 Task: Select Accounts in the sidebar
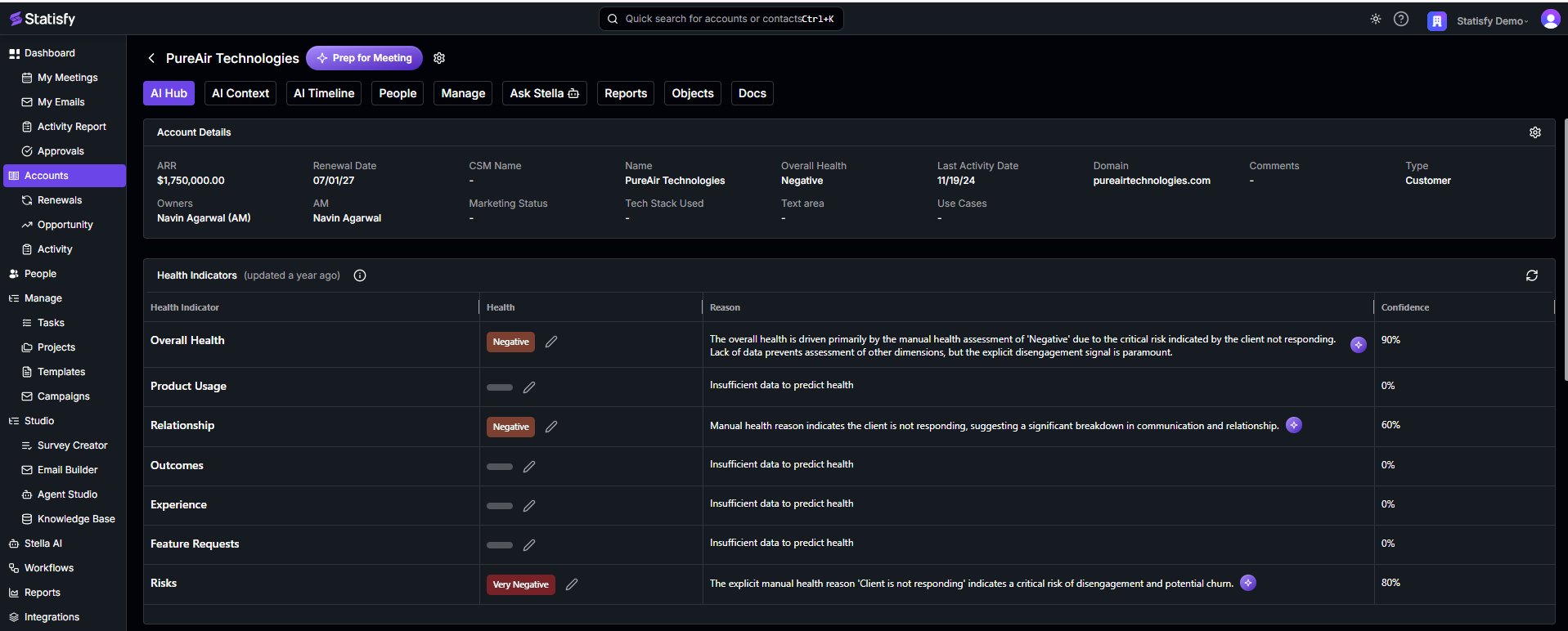pos(63,176)
